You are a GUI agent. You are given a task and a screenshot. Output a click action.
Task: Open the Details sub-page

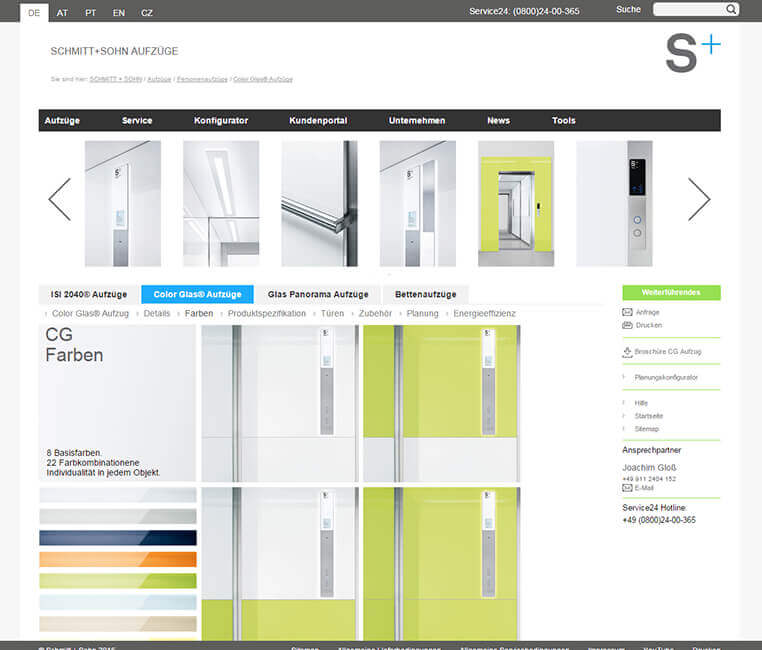coord(157,313)
